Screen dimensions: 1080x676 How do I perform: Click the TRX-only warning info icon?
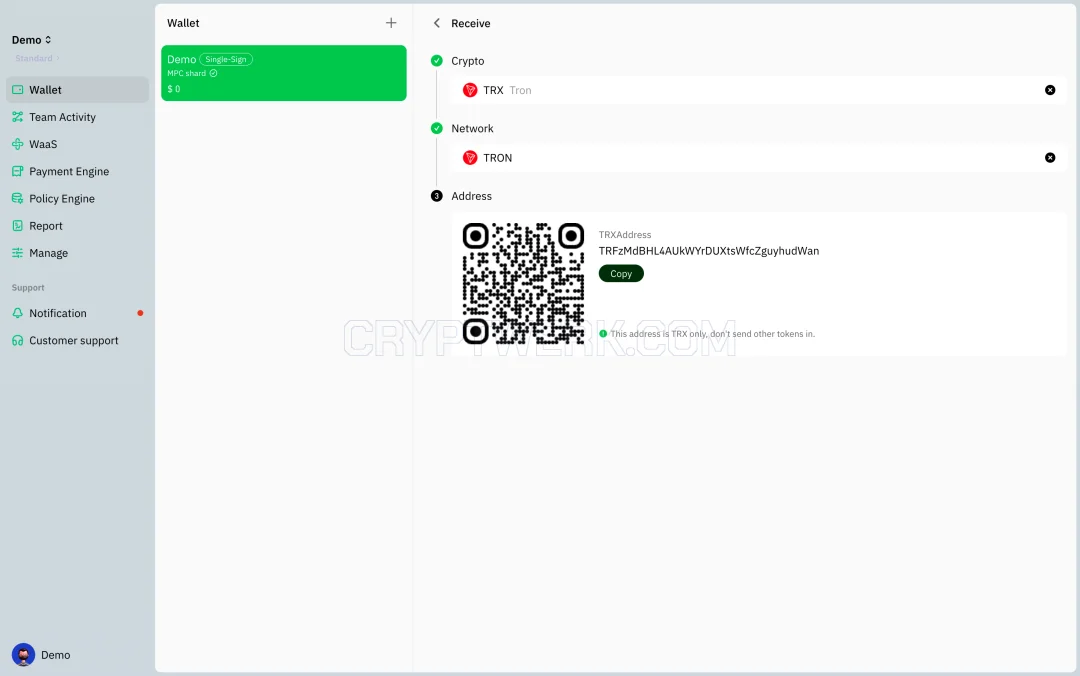(603, 334)
